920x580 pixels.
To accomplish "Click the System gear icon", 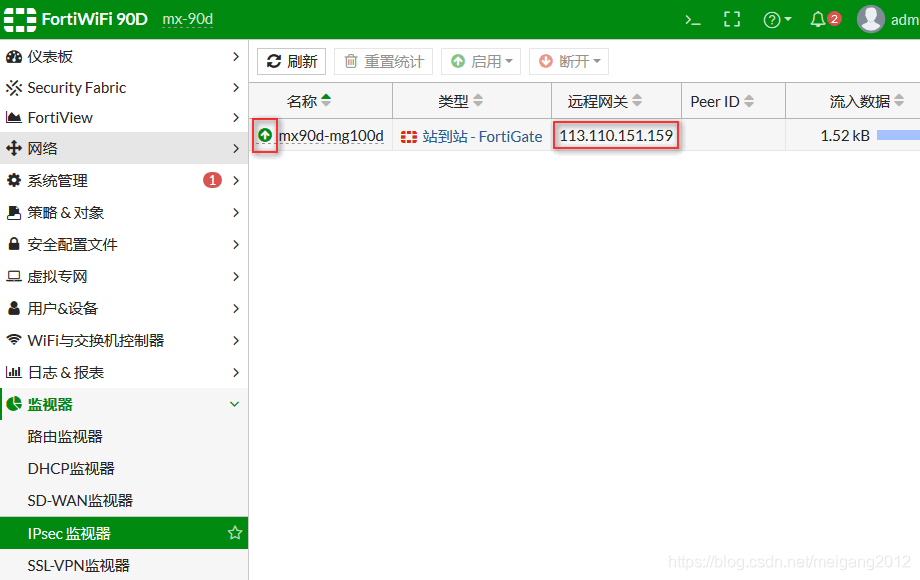I will pyautogui.click(x=13, y=180).
